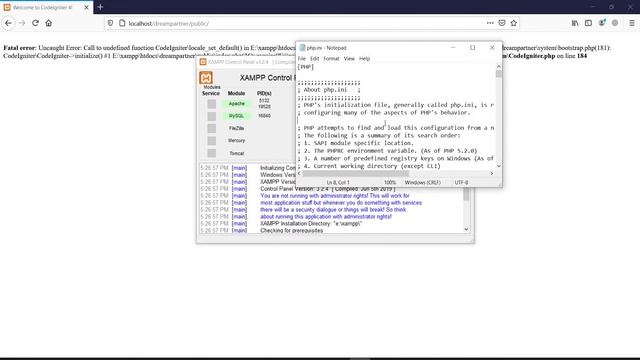
Task: Select the Welcome to CodeIgniter tab
Action: 42,7
